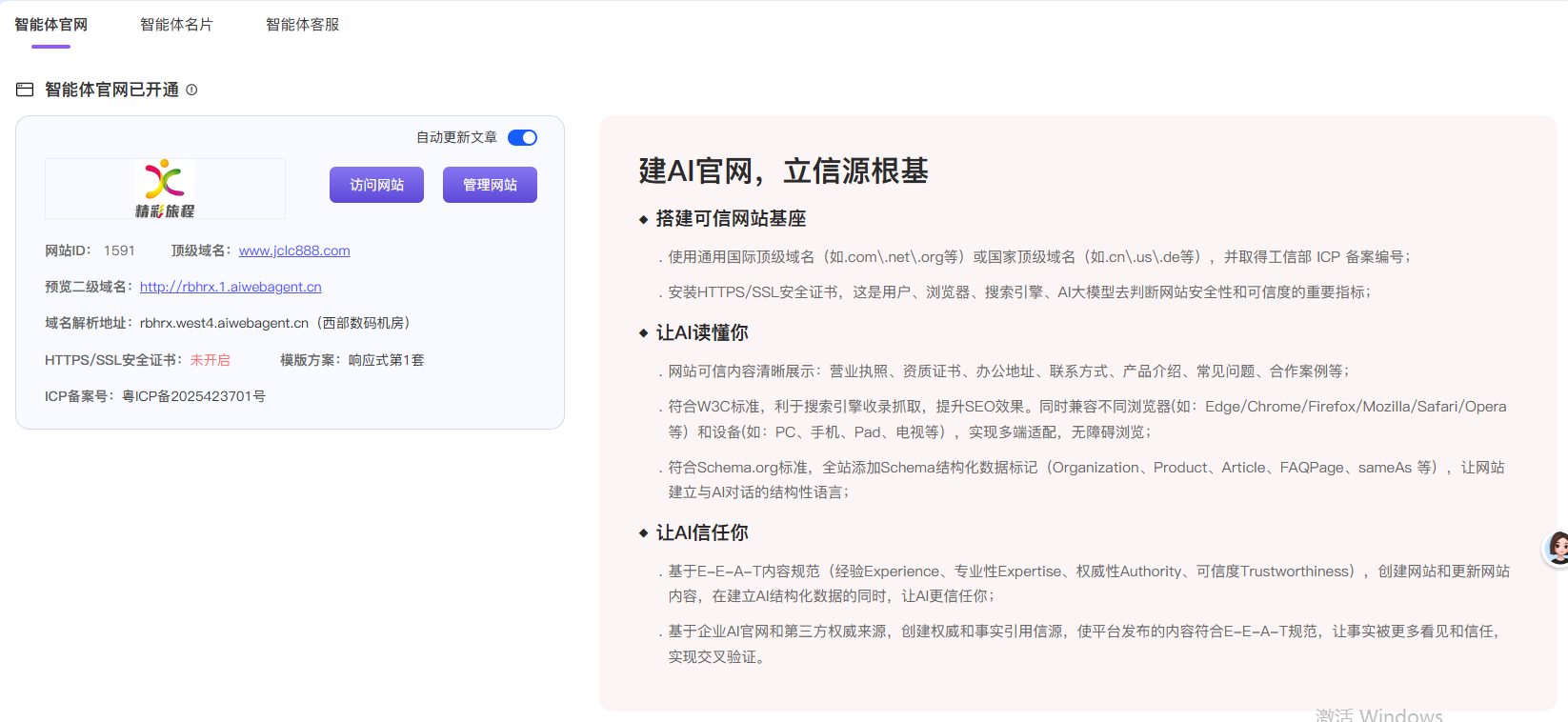Click the 管理网站 button
The image size is (1568, 722).
tap(490, 185)
